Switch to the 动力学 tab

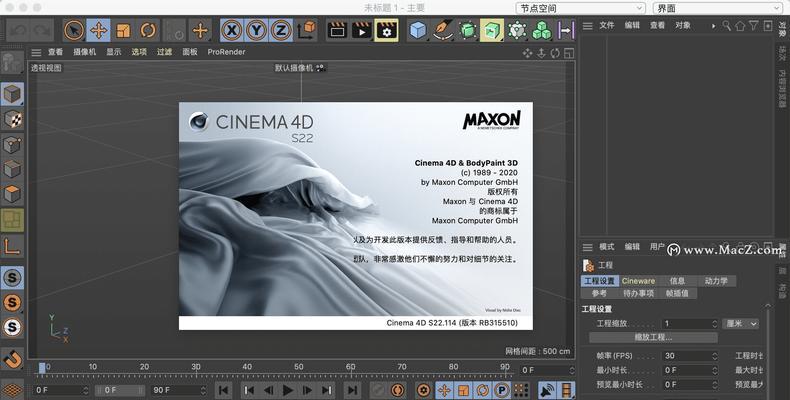716,281
